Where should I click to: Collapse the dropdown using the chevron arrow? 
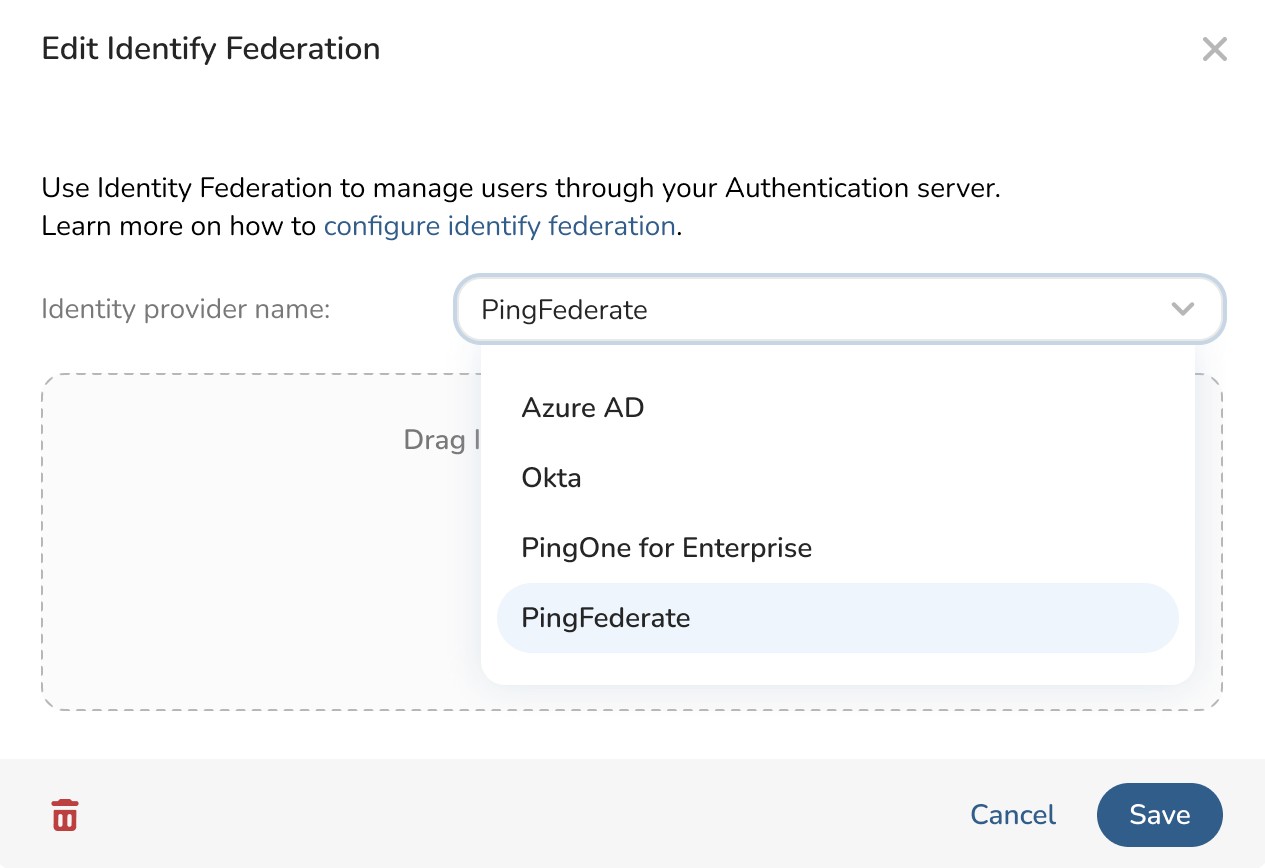(1182, 309)
